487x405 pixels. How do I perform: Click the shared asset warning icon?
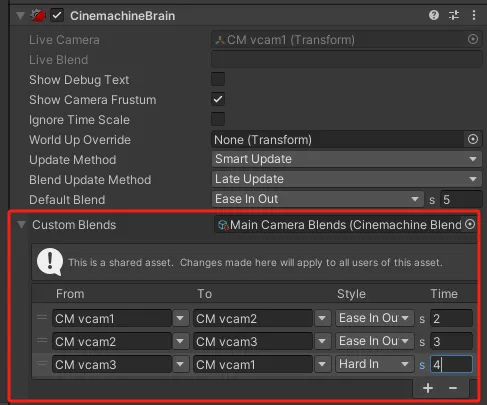coord(50,262)
